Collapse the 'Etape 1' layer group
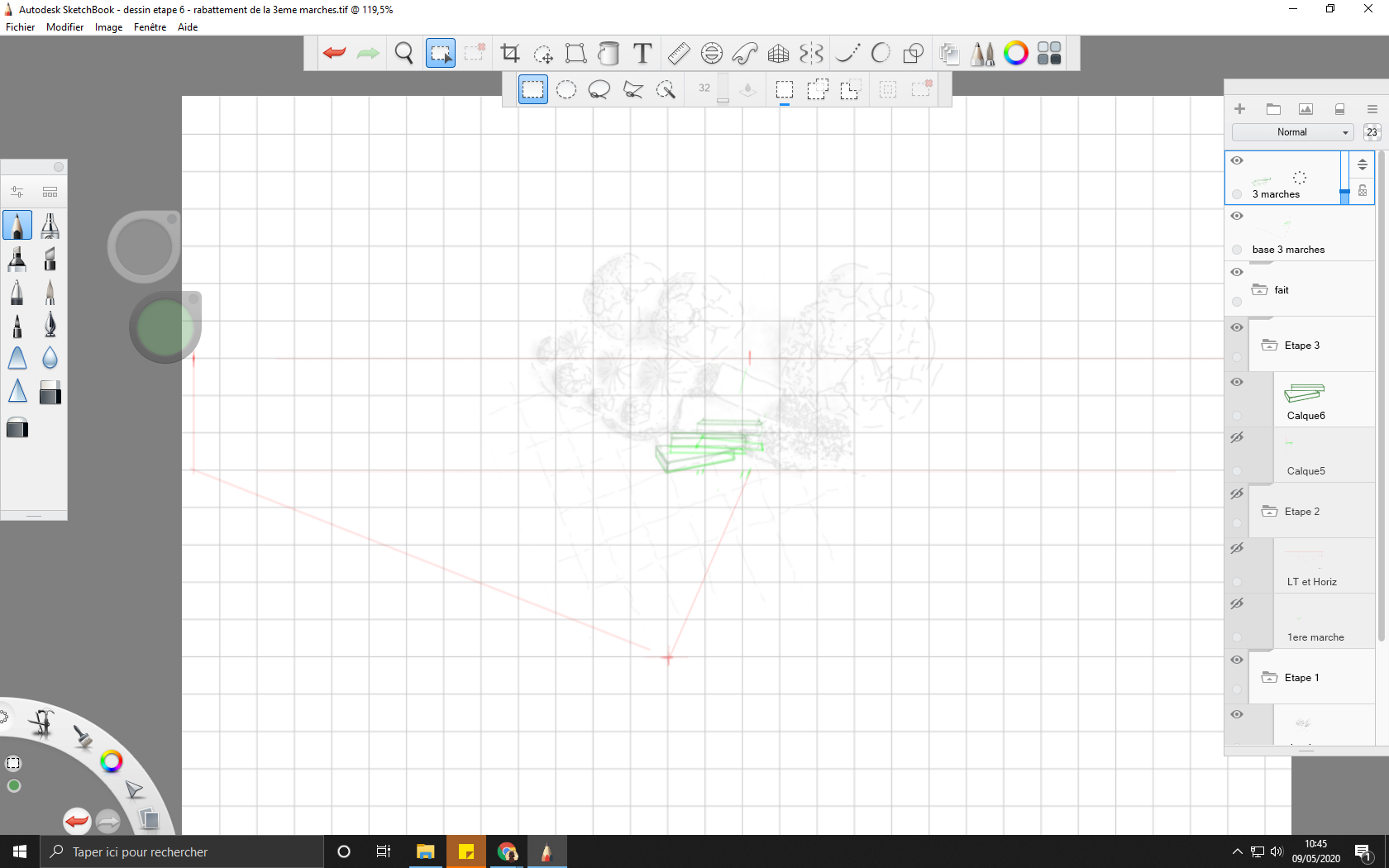 click(x=1269, y=678)
